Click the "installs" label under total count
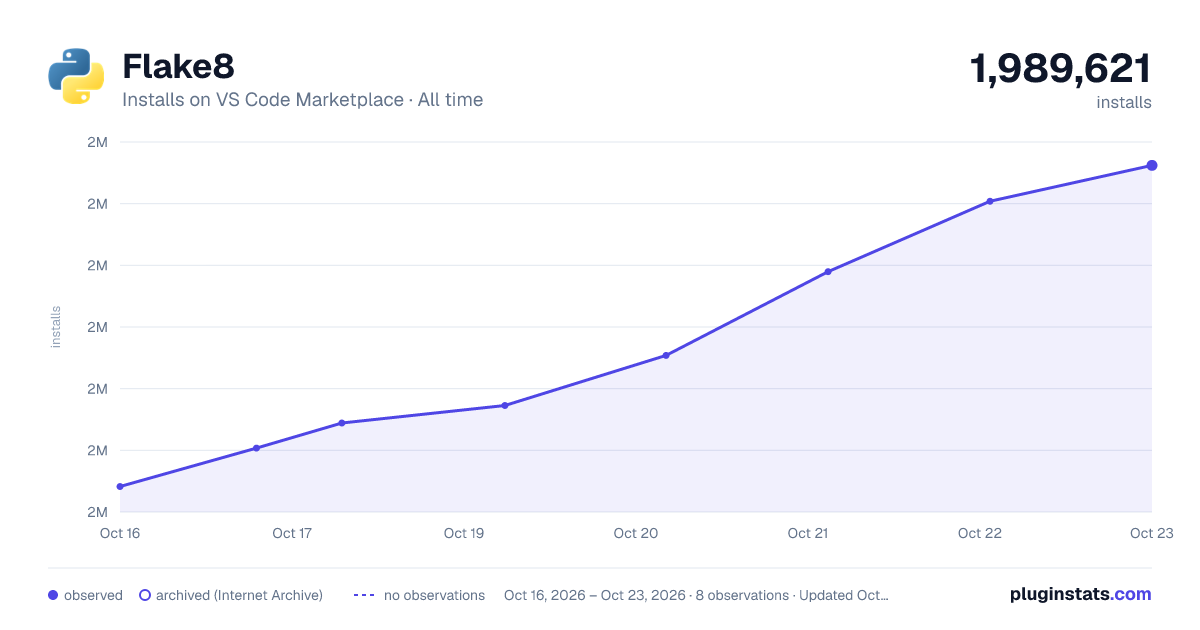 [1124, 102]
